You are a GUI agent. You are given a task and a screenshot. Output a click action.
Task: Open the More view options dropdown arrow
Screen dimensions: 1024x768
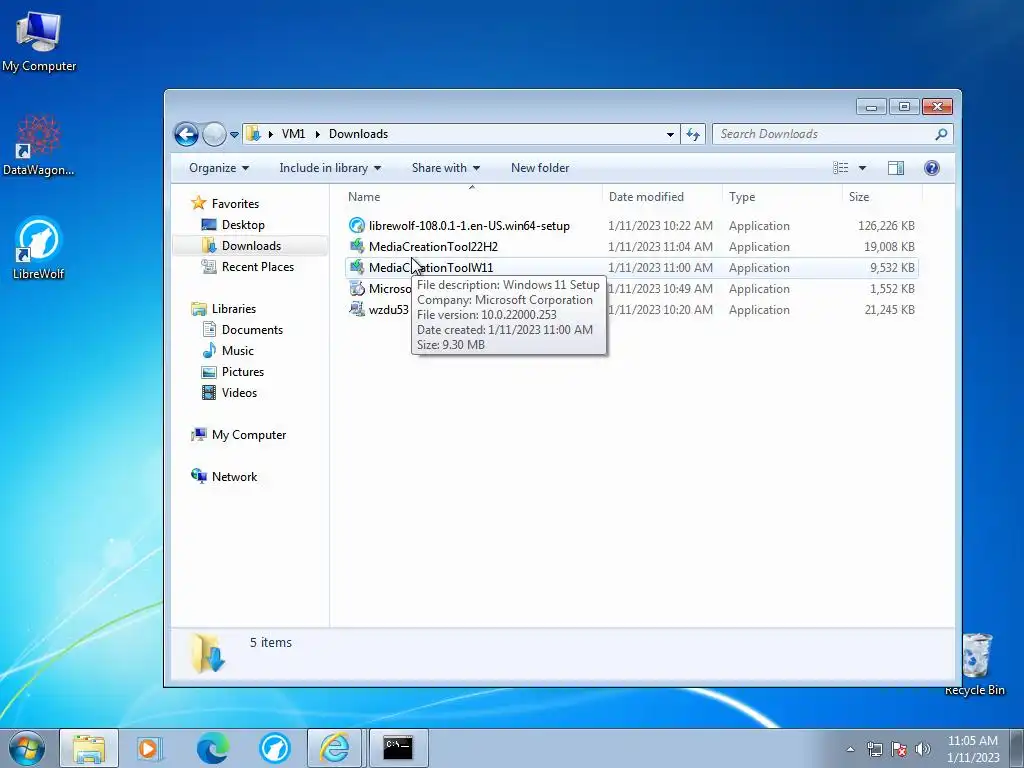(x=862, y=168)
